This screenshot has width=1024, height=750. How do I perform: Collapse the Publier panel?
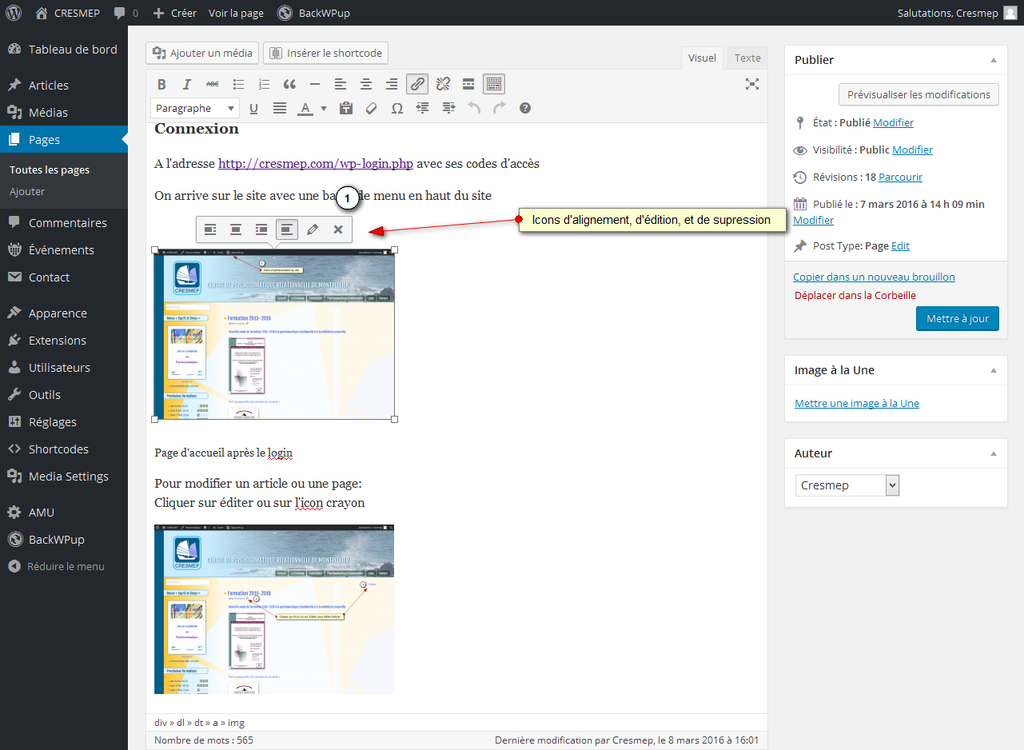(993, 60)
